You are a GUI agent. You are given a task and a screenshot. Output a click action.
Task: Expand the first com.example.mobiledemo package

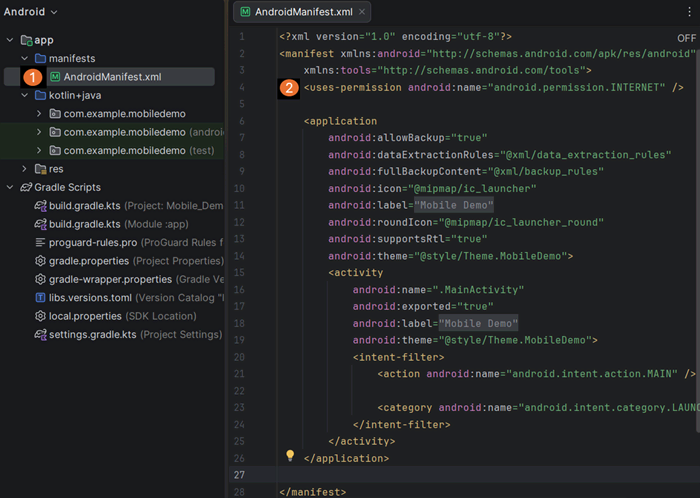(x=39, y=114)
